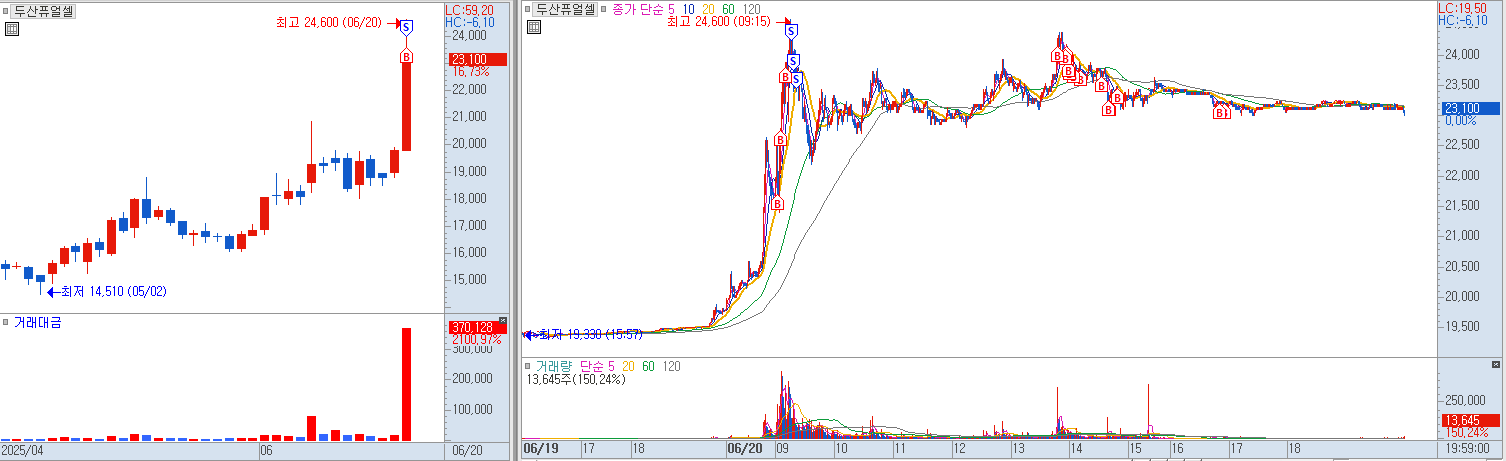This screenshot has width=1506, height=461.
Task: Click the 2100,97% text under 370,128
Action: click(x=476, y=340)
